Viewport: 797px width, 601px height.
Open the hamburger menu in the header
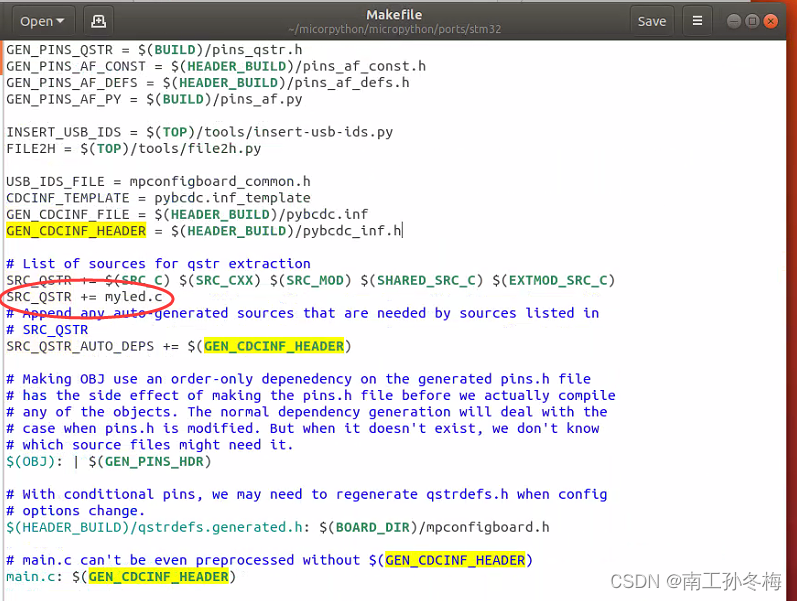[697, 21]
